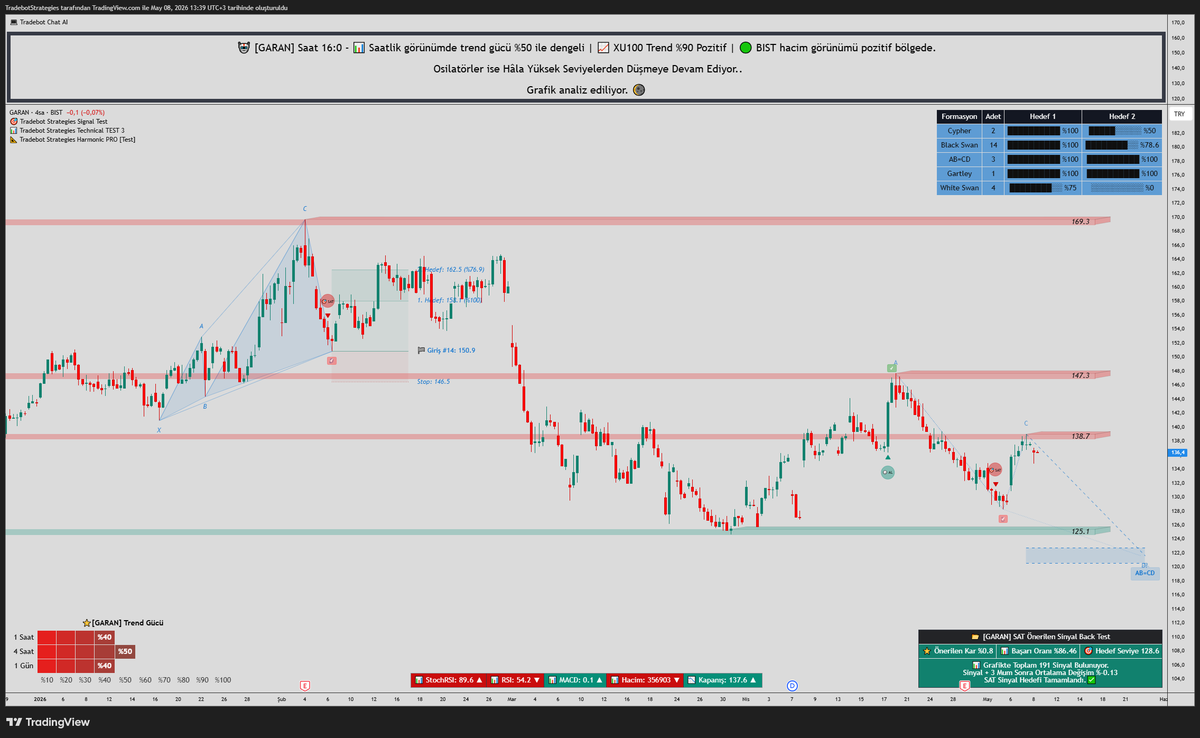Click the green checkmark above the 147.3 peak

tap(892, 367)
